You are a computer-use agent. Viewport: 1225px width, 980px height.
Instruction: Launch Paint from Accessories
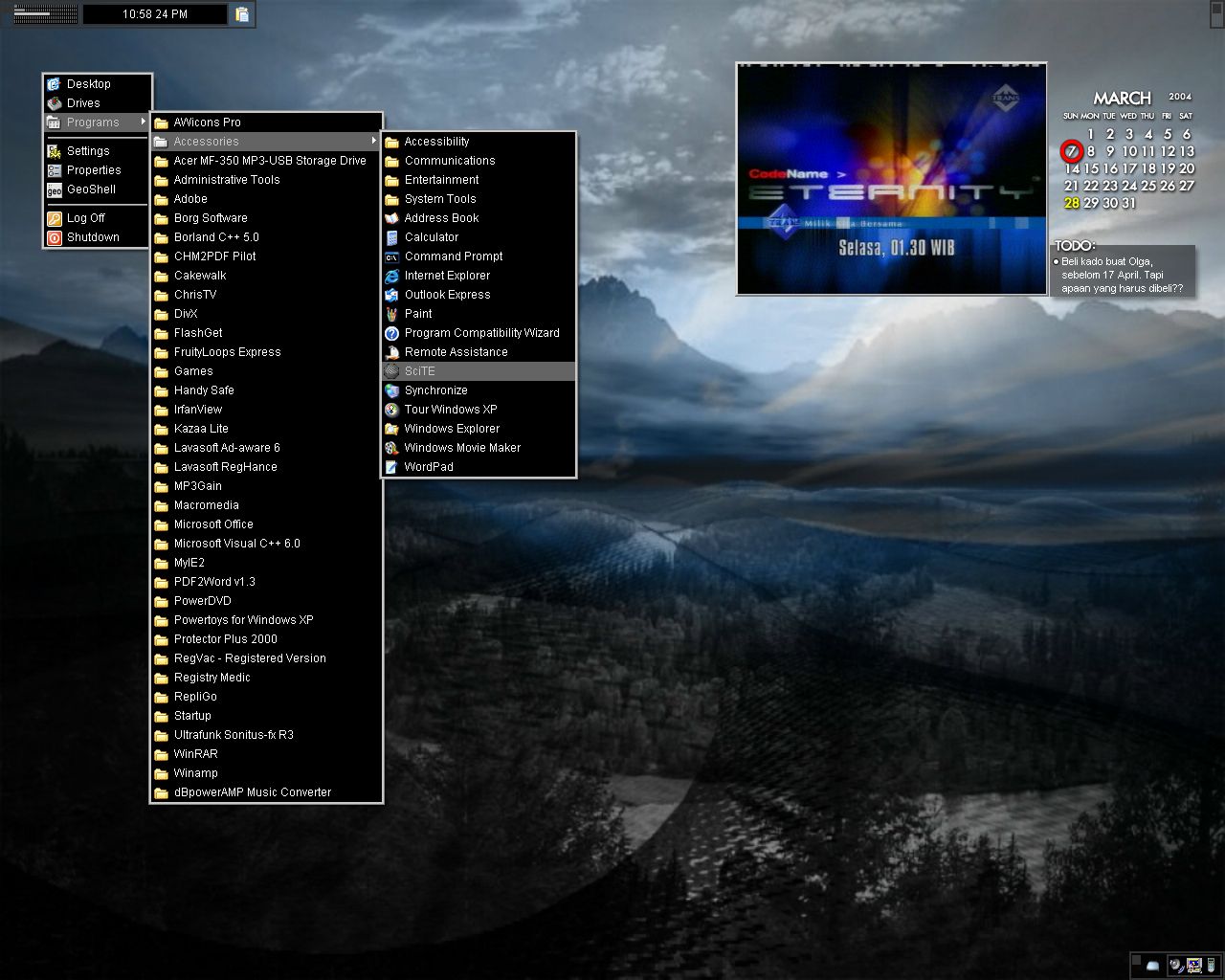[x=479, y=314]
